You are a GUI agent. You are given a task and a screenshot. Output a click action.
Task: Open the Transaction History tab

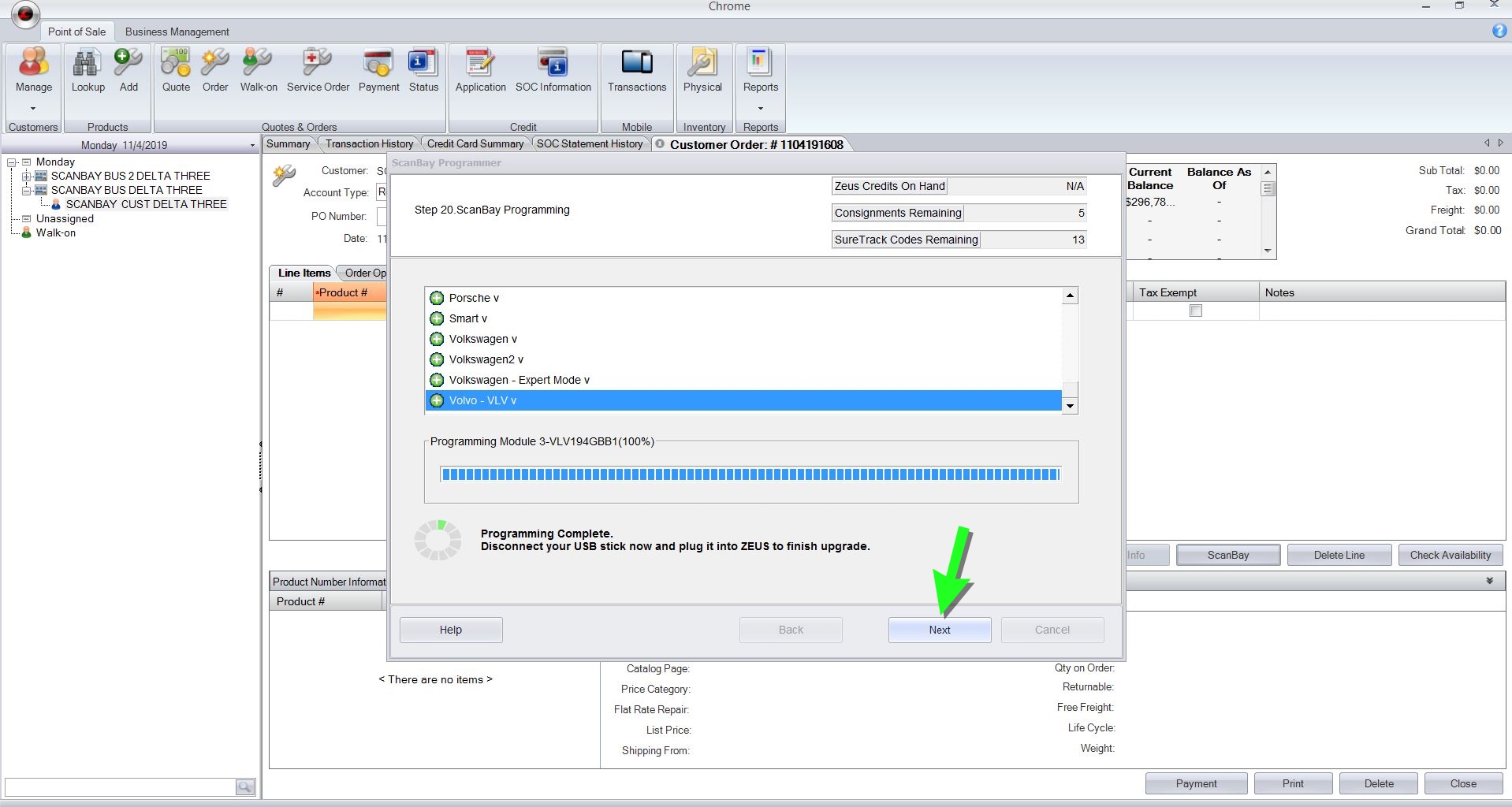point(369,143)
